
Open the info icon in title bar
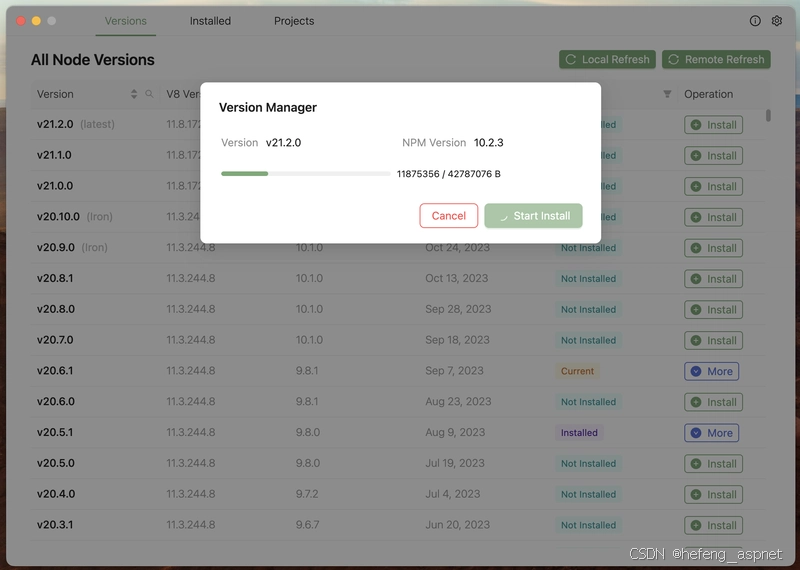click(x=755, y=20)
